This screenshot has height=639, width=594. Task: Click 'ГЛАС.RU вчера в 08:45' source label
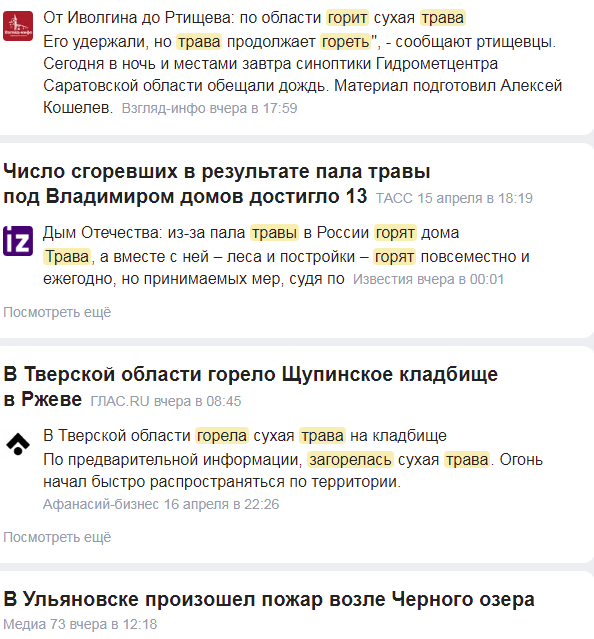(165, 401)
